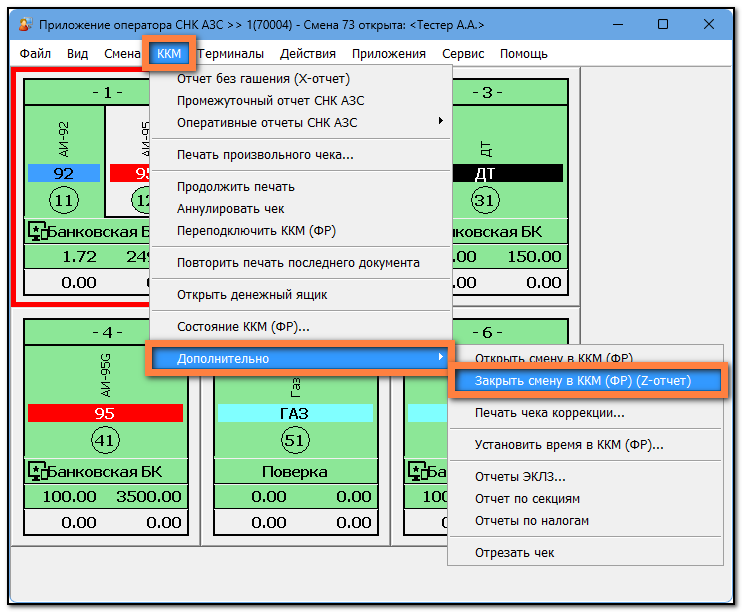Click Отчет по секциям
This screenshot has width=742, height=612.
(585, 499)
